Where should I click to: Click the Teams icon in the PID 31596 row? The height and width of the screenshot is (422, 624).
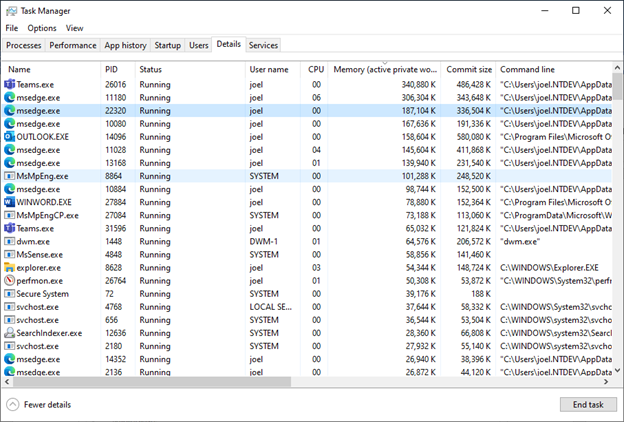coord(9,229)
